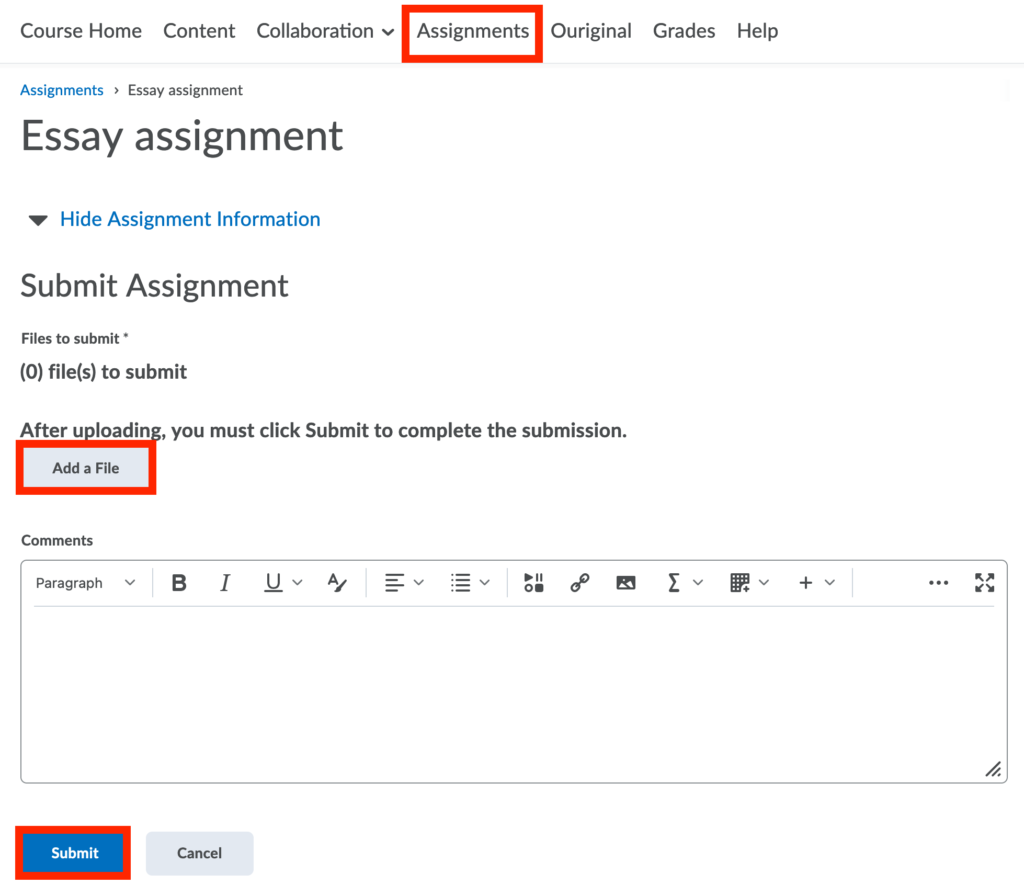This screenshot has width=1024, height=885.
Task: Follow the Assignments breadcrumb link
Action: pos(61,90)
